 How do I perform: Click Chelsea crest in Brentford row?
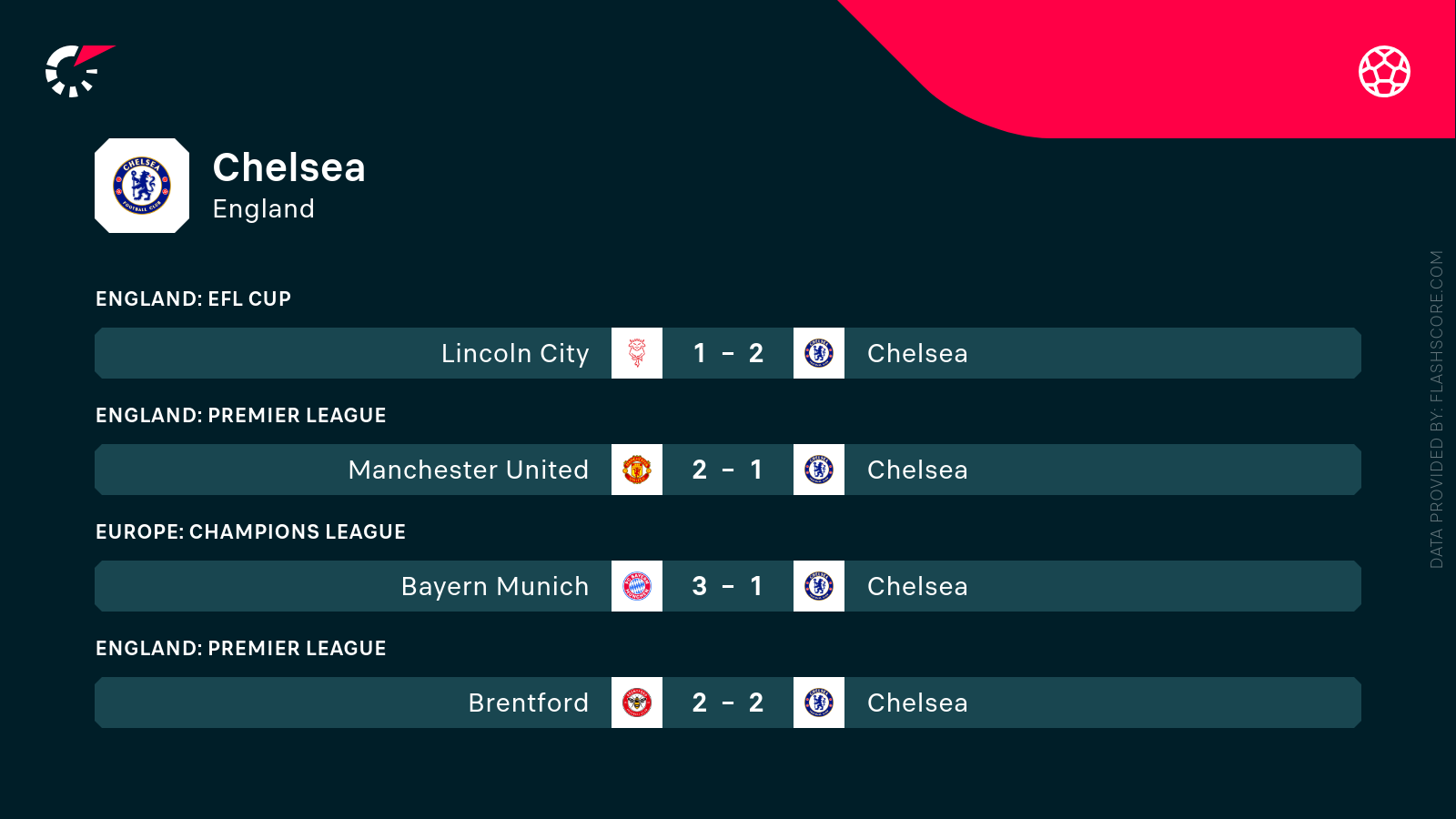click(x=819, y=703)
